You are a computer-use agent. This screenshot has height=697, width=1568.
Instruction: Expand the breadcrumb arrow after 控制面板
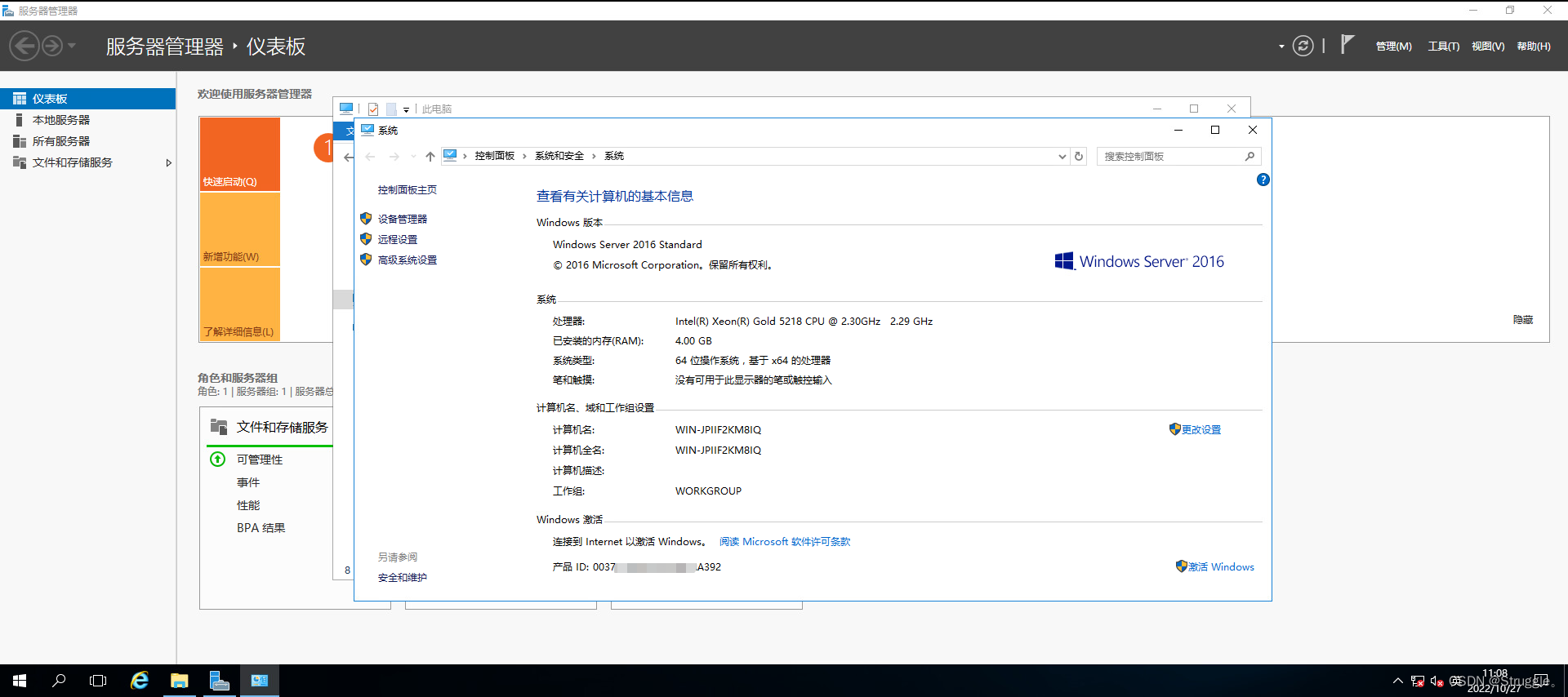(x=524, y=156)
